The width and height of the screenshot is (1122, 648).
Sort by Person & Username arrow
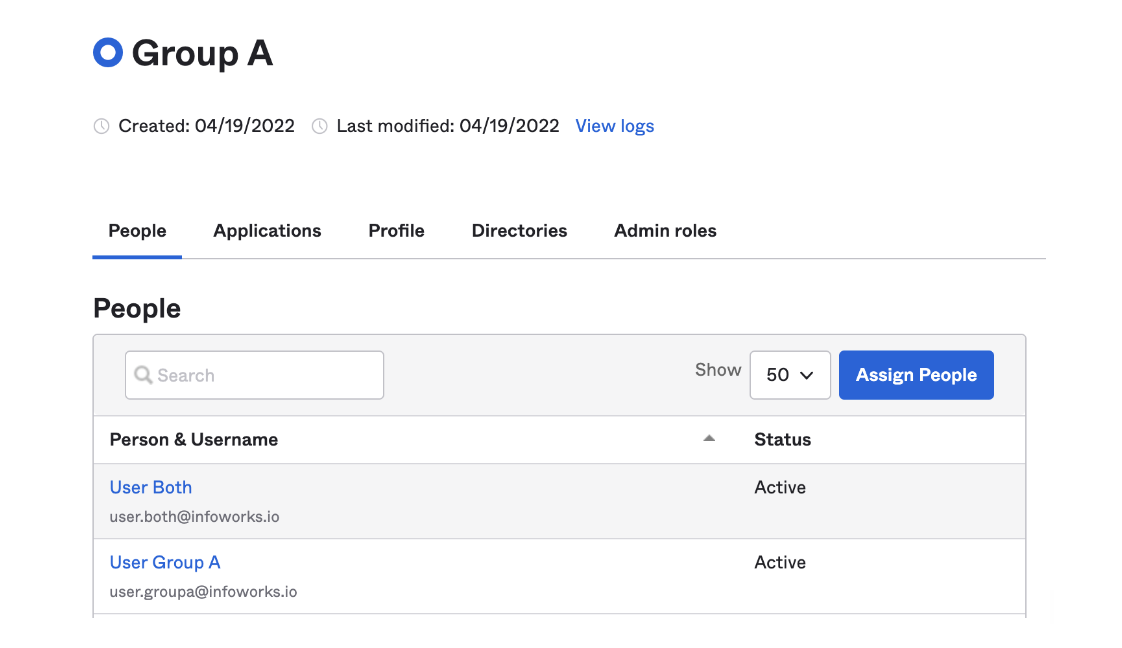[x=708, y=438]
